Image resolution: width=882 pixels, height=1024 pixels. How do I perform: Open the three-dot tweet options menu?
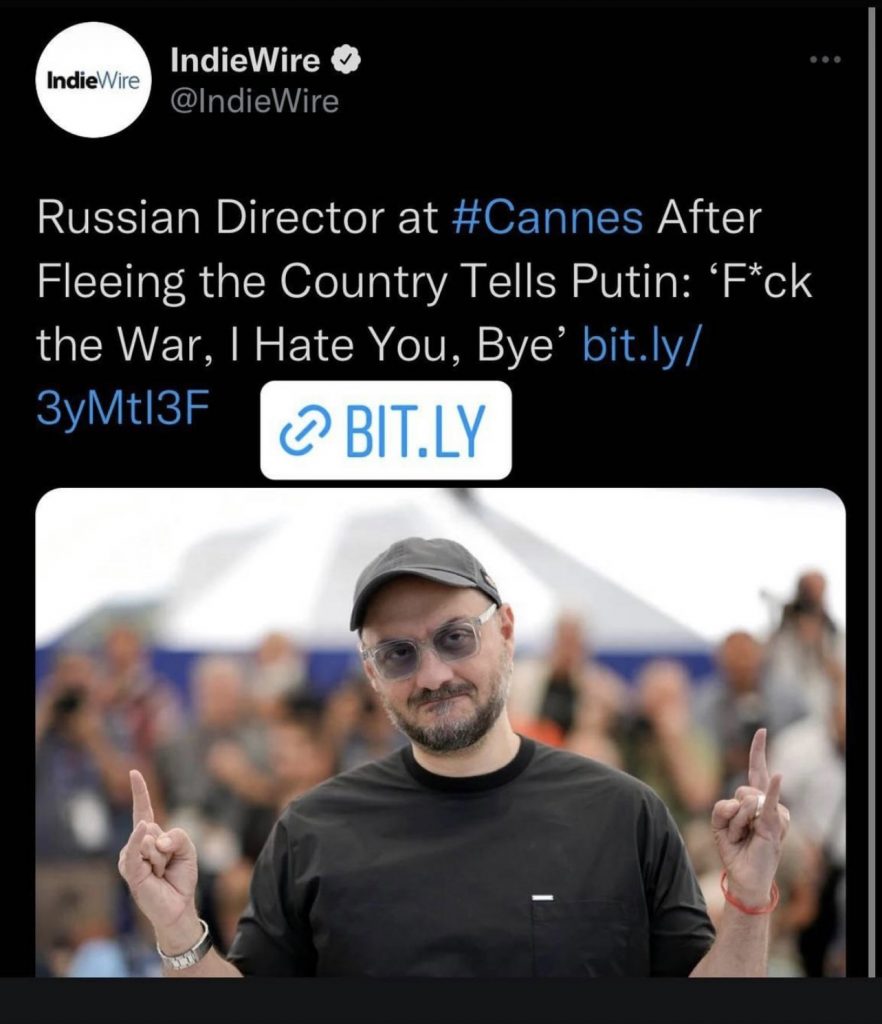(825, 60)
